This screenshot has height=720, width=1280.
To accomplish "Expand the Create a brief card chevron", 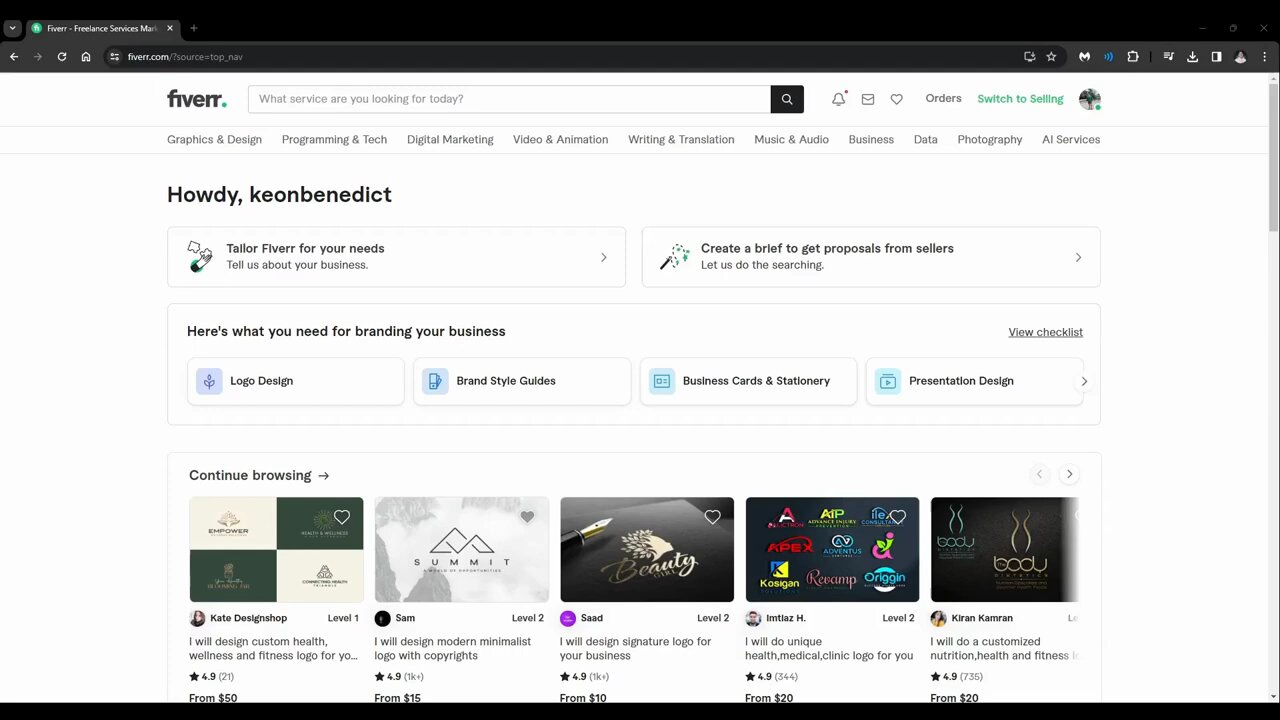I will pos(1078,257).
